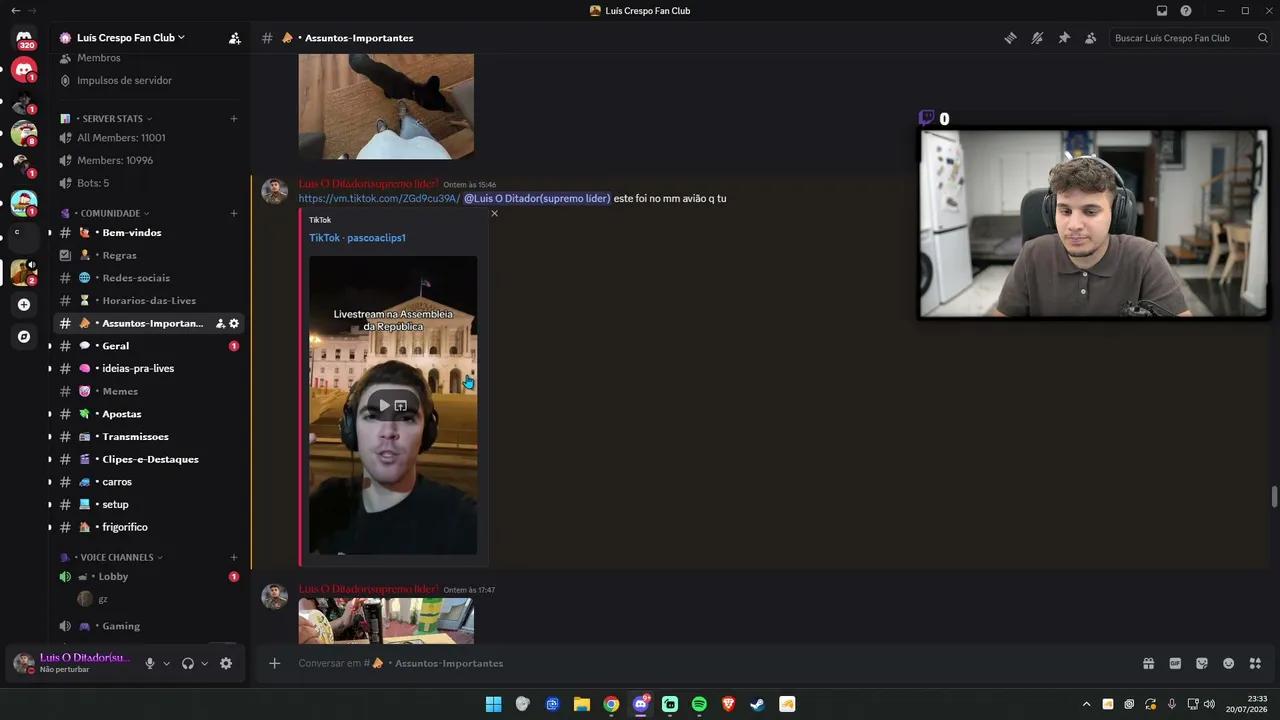Remove the TikTok embed with X

(x=494, y=213)
